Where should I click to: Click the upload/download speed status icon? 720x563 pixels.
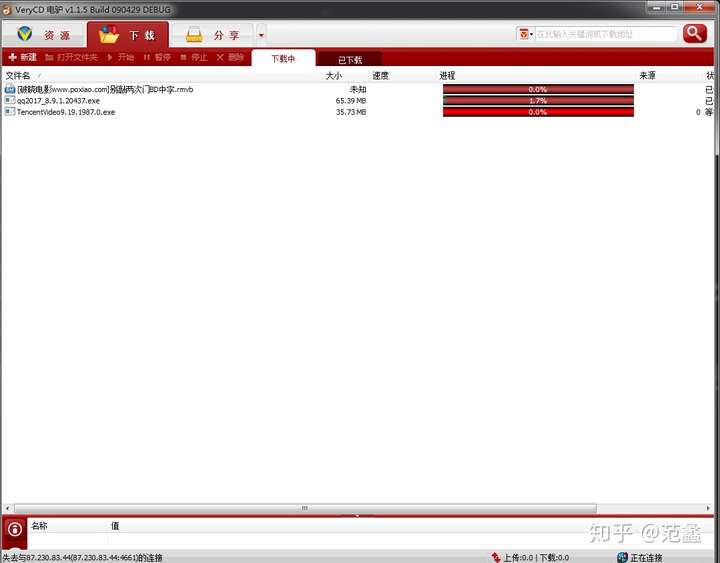pyautogui.click(x=495, y=557)
